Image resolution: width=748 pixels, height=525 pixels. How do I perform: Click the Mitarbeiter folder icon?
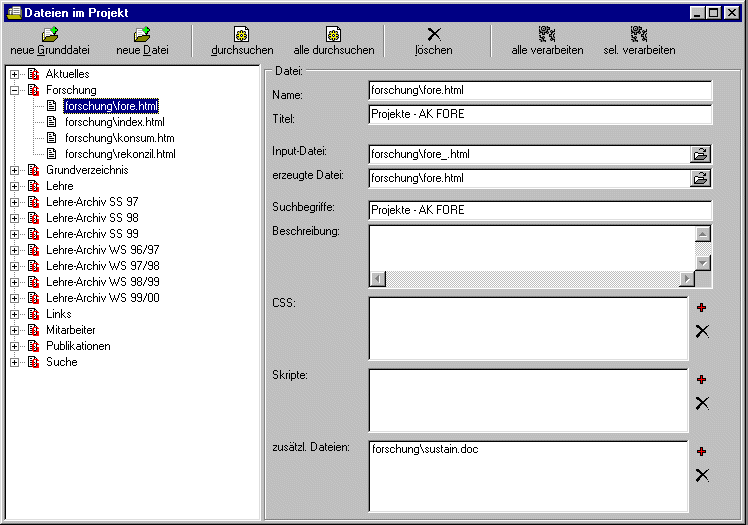33,330
